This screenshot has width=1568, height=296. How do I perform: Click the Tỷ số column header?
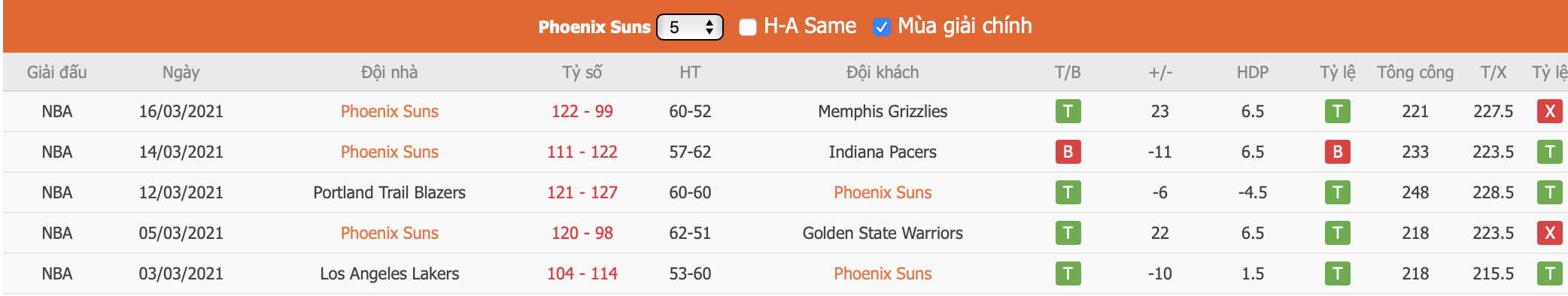[x=582, y=72]
